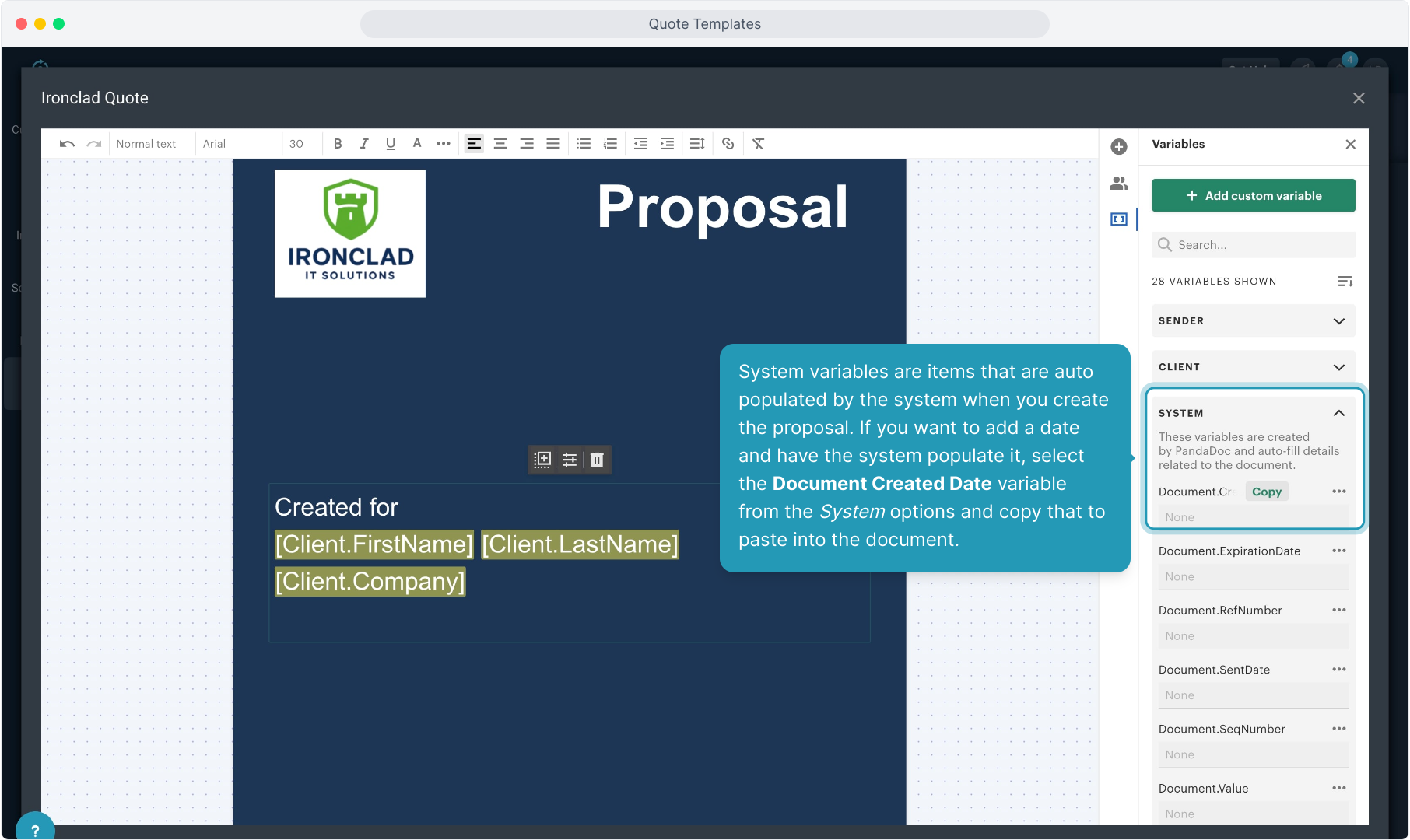Select the Client.FirstName variable token
This screenshot has height=840, width=1410.
pyautogui.click(x=374, y=544)
